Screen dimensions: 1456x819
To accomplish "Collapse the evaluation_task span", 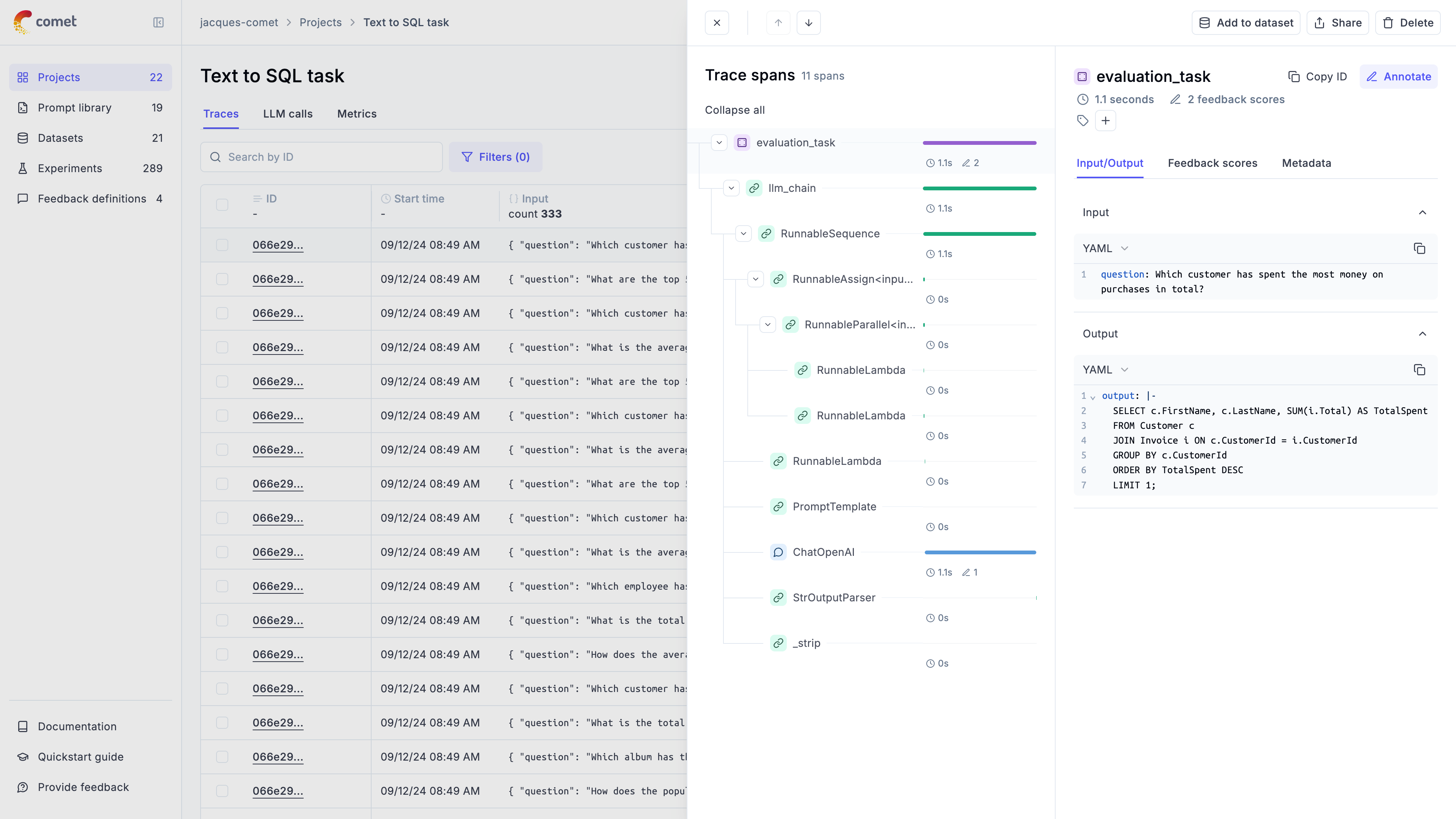I will click(719, 143).
